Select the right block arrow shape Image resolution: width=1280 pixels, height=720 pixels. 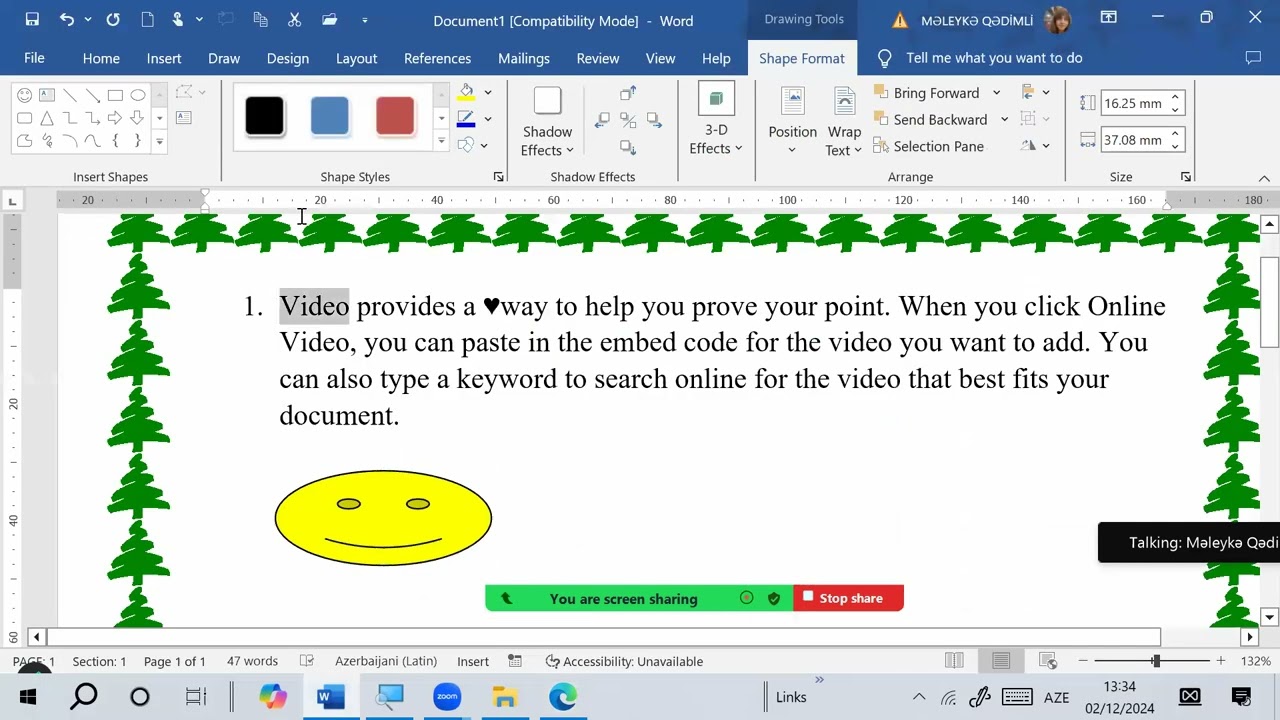[115, 118]
